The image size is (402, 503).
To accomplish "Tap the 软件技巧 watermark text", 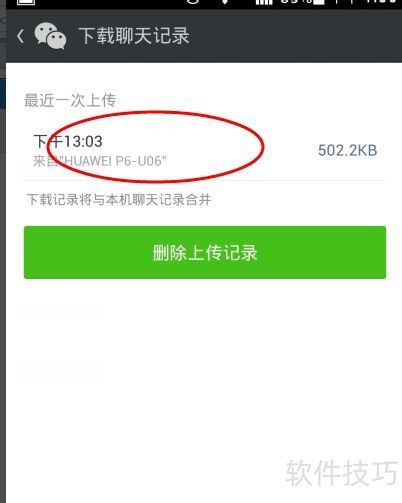I will point(341,472).
